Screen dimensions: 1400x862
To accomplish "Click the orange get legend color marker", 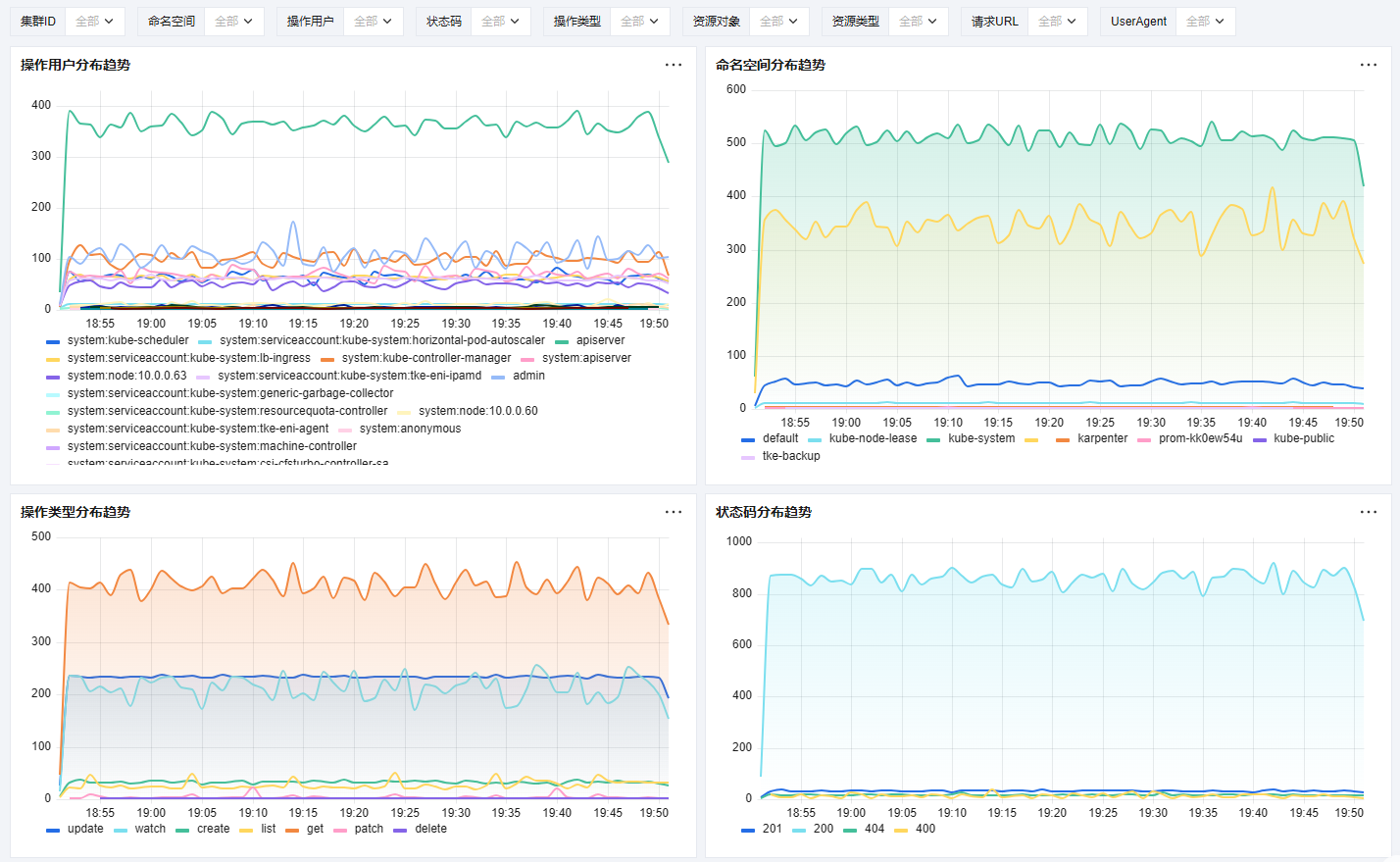I will pyautogui.click(x=292, y=830).
